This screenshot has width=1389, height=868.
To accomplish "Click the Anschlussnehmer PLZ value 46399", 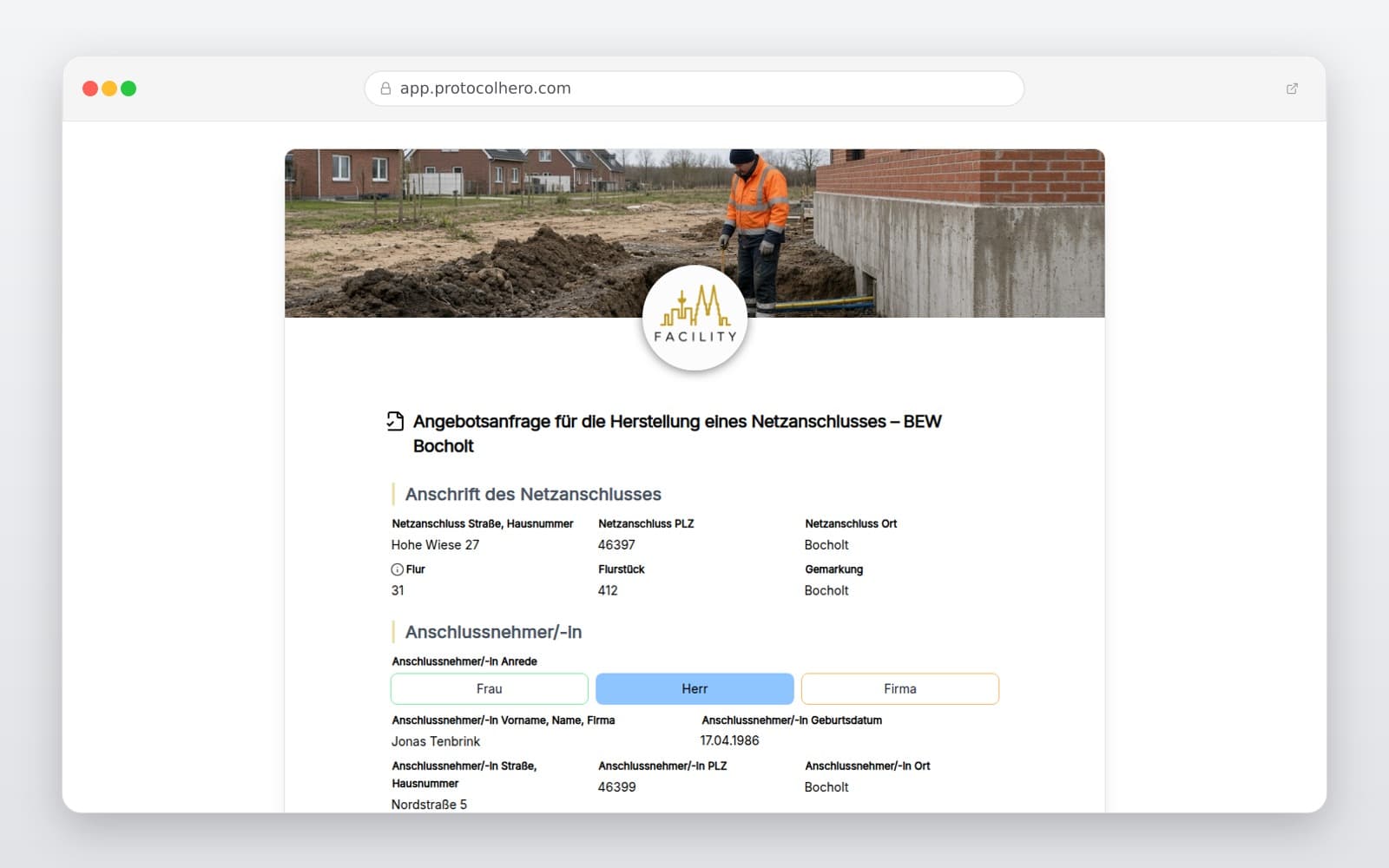I will point(616,787).
